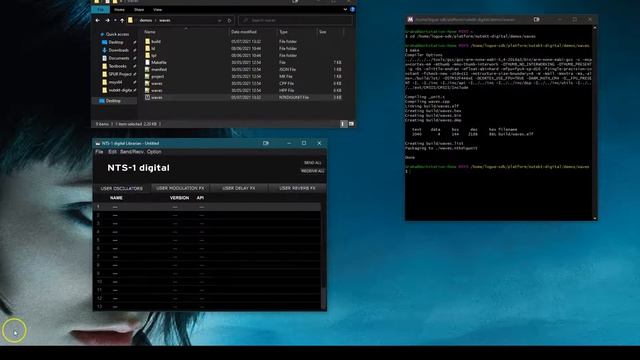Screen dimensions: 640x360
Task: Switch Explorer to details view layout
Action: (x=343, y=124)
